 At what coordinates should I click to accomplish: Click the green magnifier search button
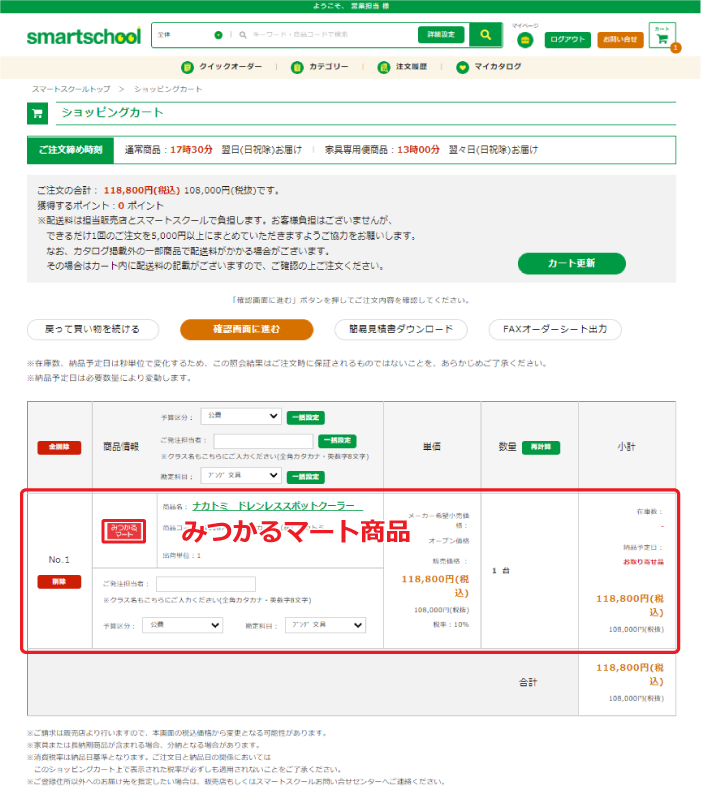point(486,35)
